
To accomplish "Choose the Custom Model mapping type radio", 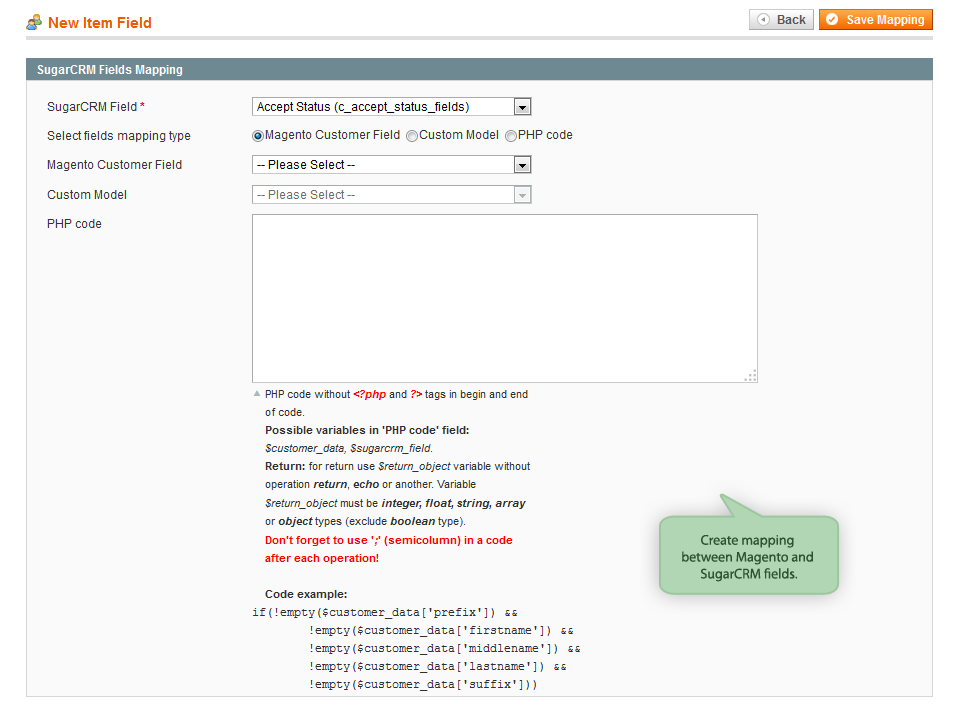I will 412,136.
